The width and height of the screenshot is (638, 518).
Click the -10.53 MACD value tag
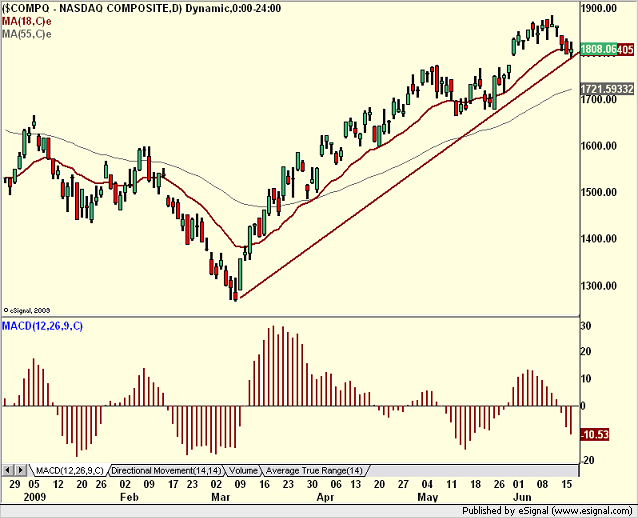[x=594, y=435]
